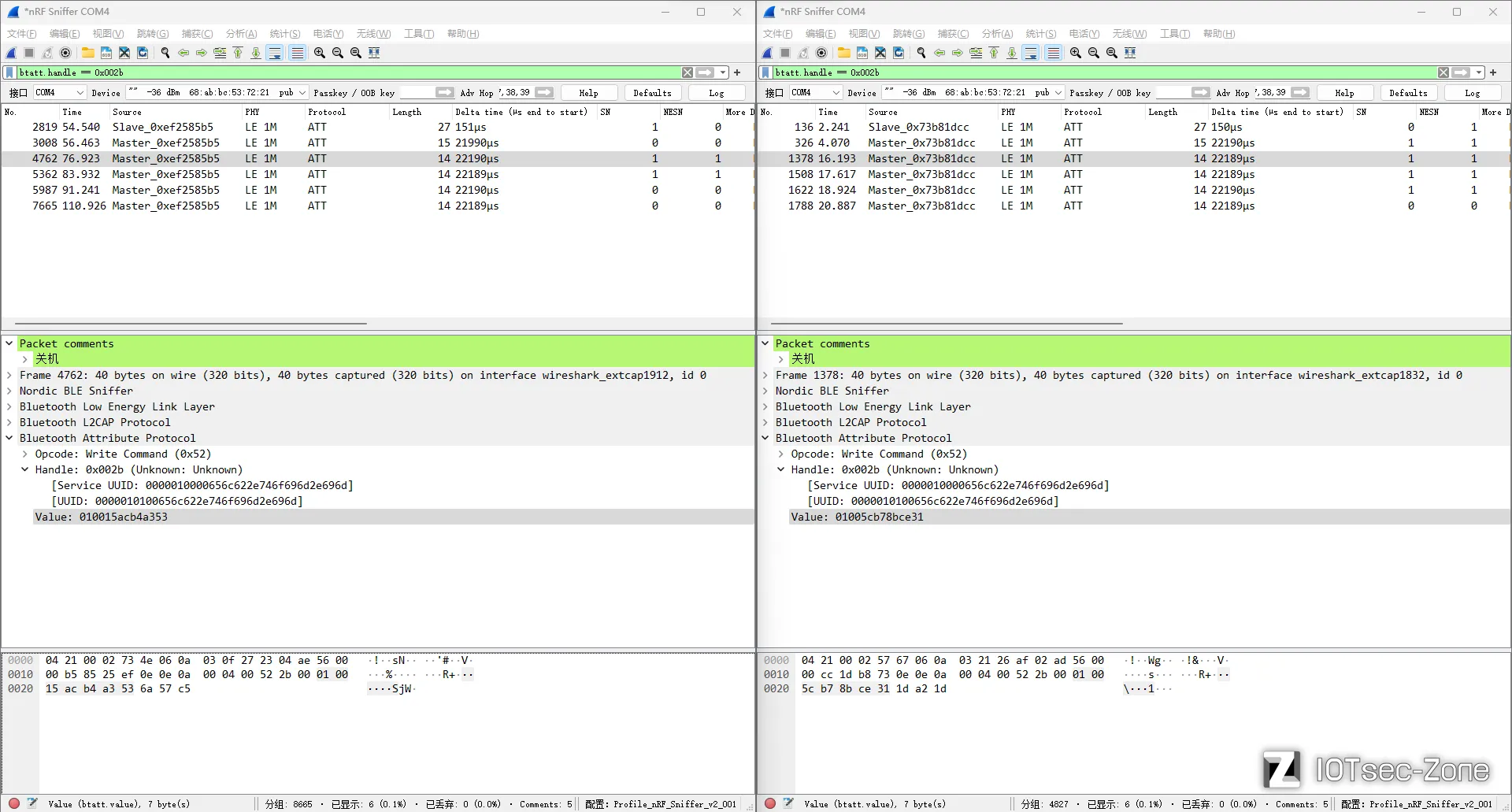Zoom in on packet text in left window
1512x812 pixels.
320,53
